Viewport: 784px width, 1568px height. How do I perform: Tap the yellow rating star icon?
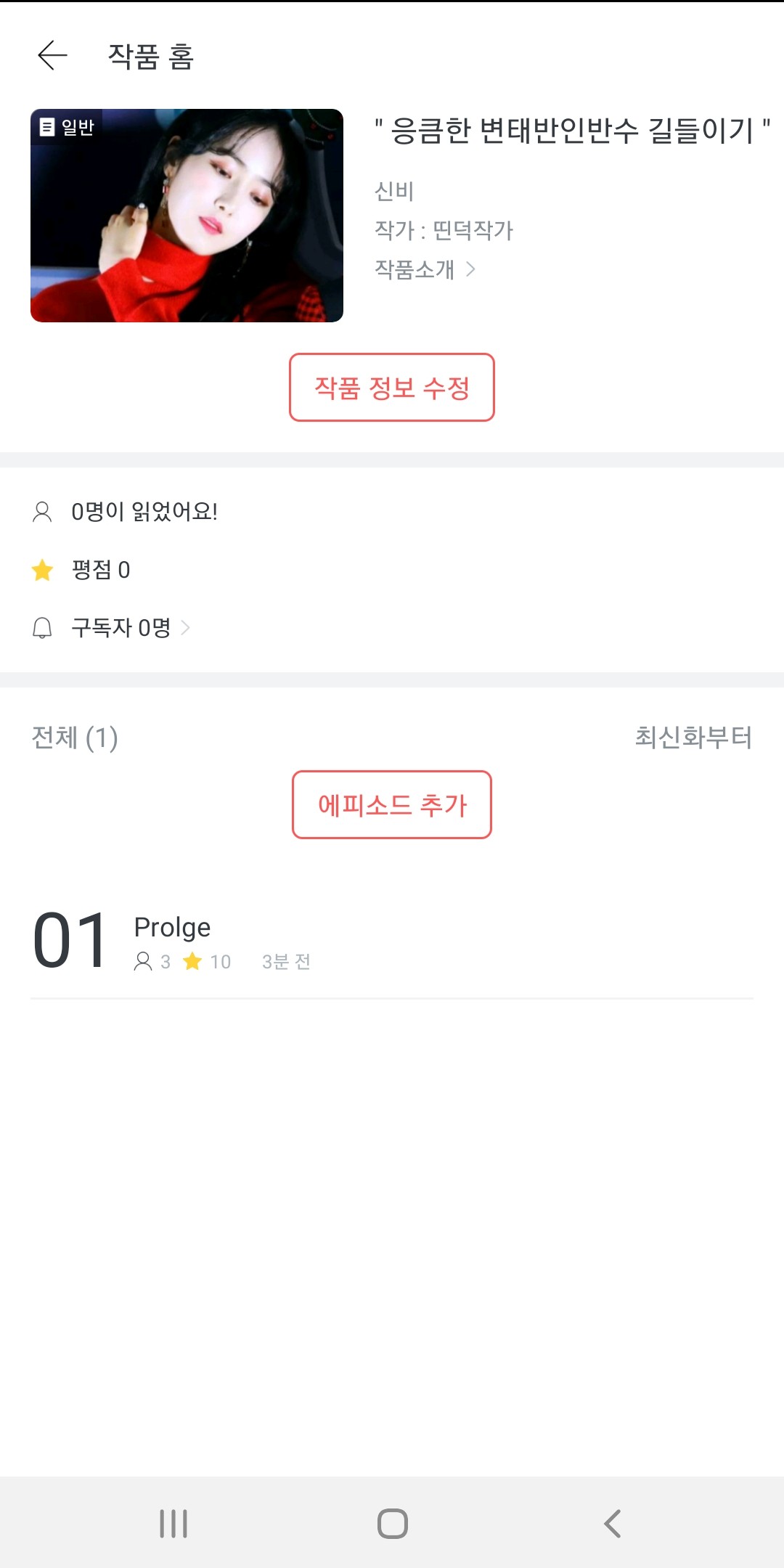(42, 570)
